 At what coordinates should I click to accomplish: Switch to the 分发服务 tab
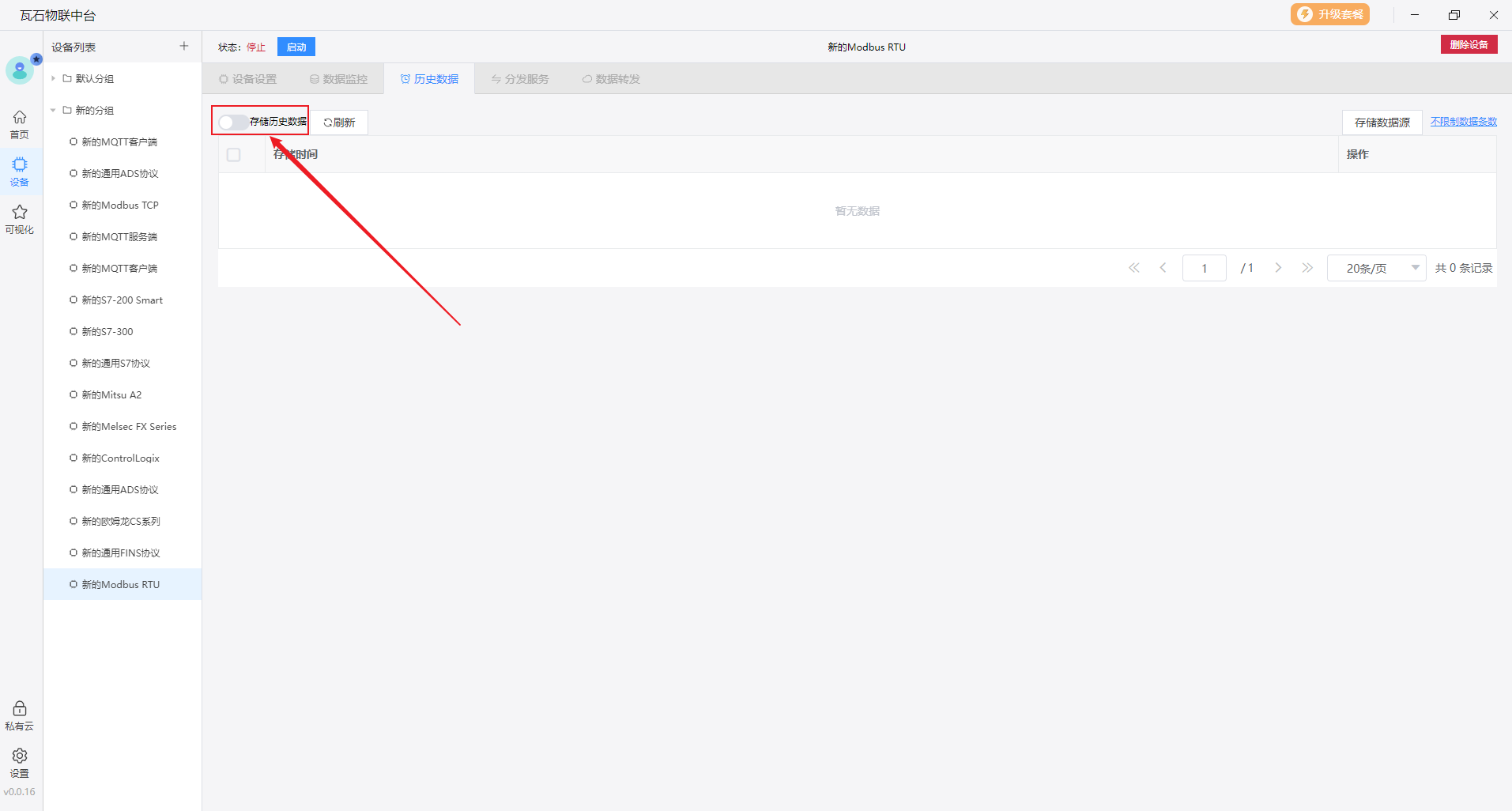[520, 79]
